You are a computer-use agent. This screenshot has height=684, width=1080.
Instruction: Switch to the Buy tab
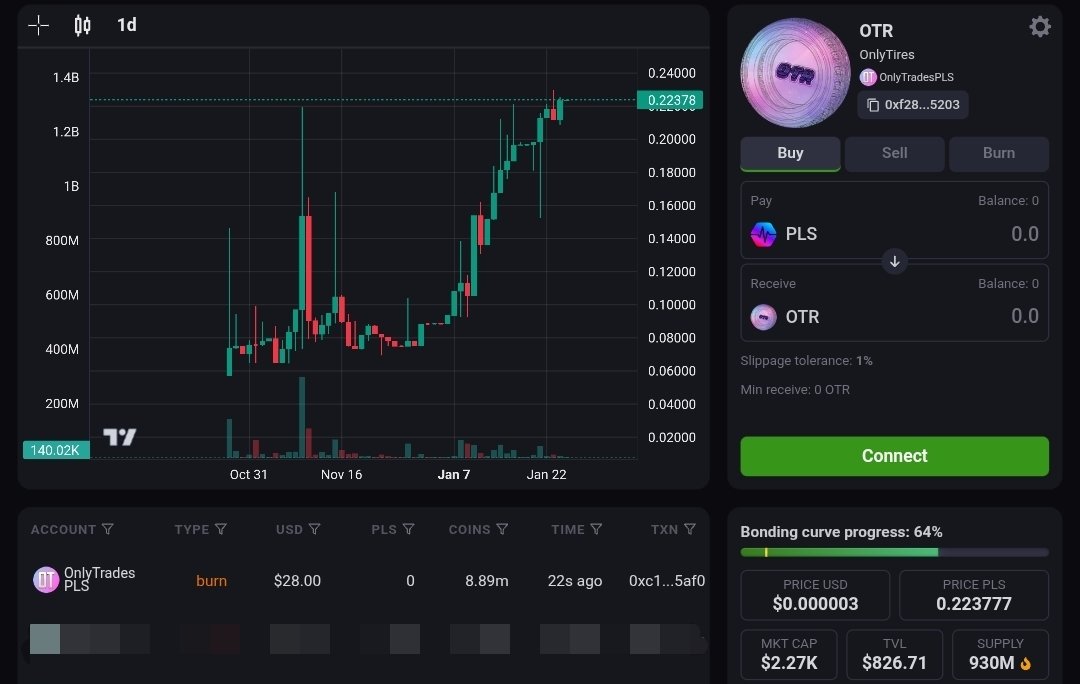tap(790, 154)
